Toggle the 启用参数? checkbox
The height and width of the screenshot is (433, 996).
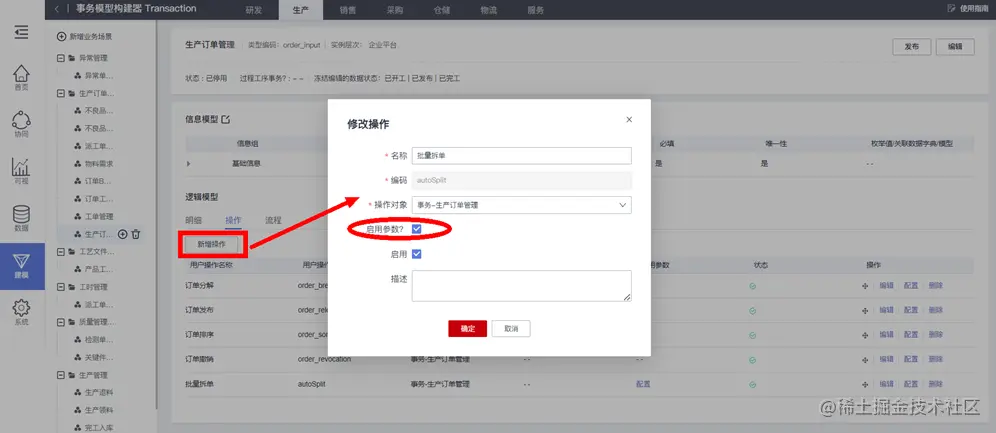(417, 229)
